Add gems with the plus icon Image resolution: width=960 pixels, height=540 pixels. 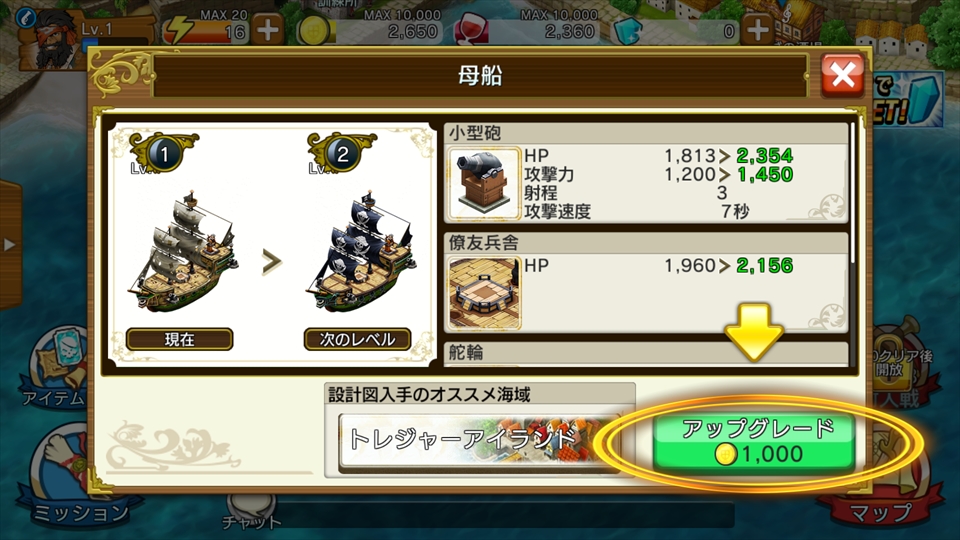tap(757, 30)
